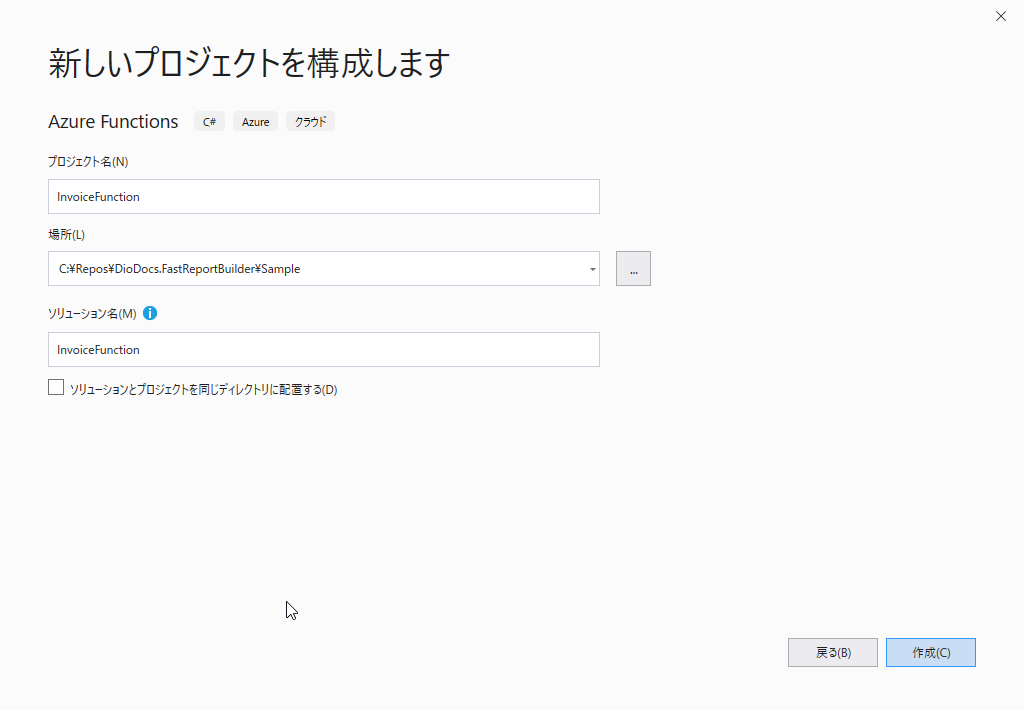
Task: Click the same-directory checkbox label text
Action: (x=203, y=389)
